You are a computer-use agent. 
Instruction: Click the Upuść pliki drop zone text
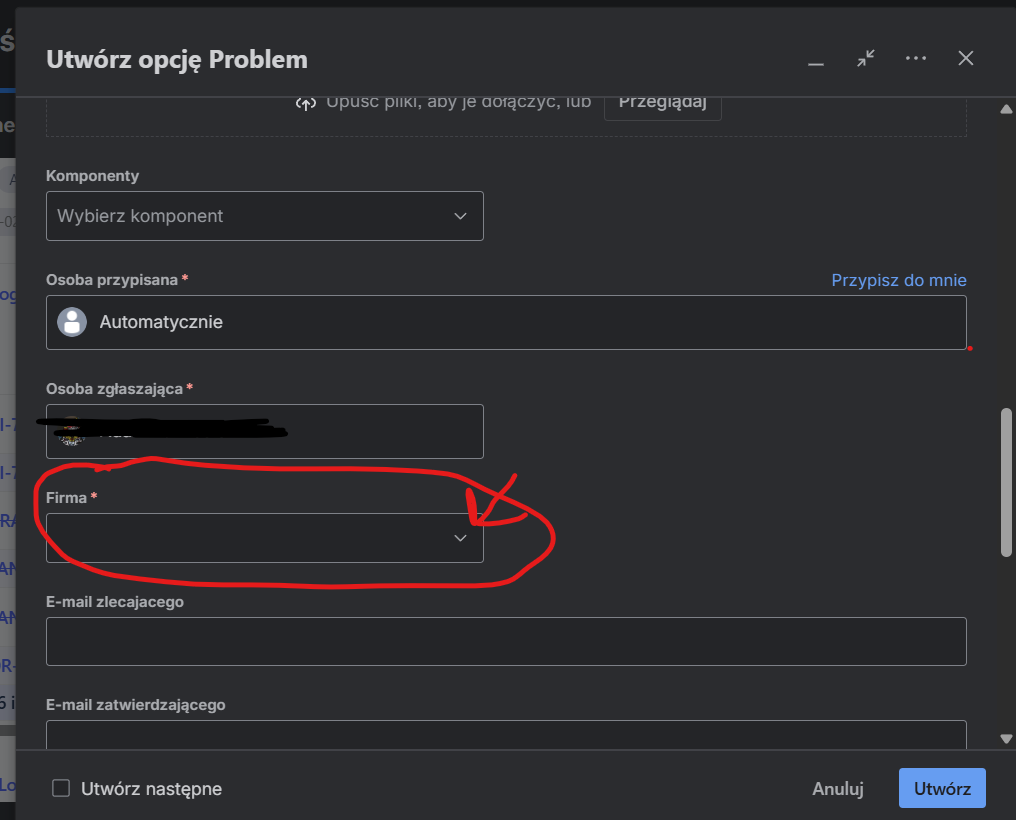(x=458, y=103)
